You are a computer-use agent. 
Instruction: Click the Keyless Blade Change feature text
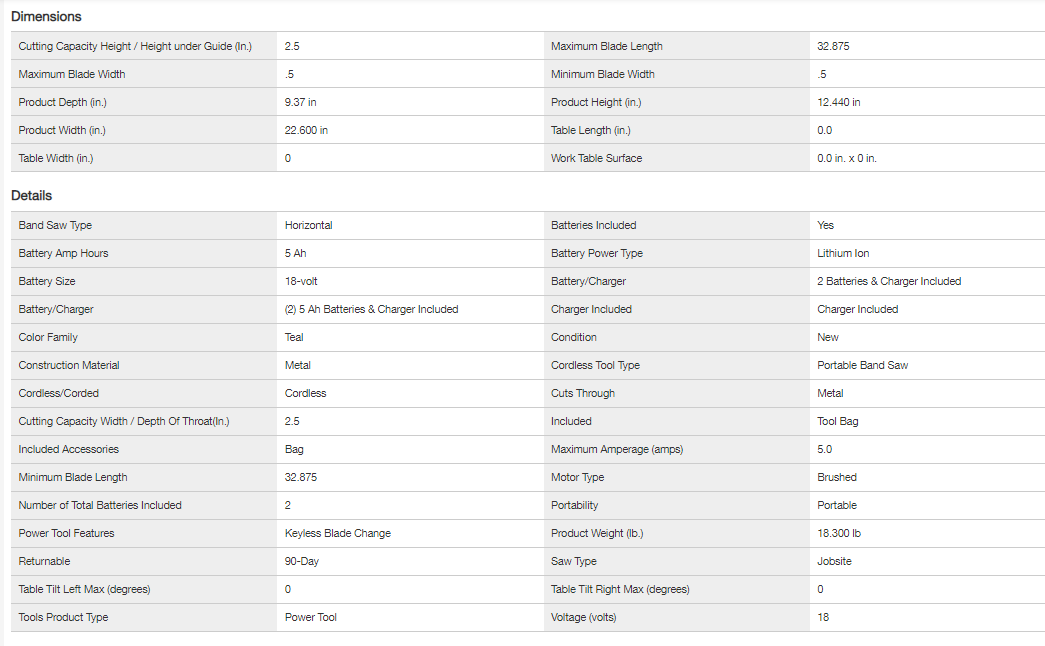point(337,533)
